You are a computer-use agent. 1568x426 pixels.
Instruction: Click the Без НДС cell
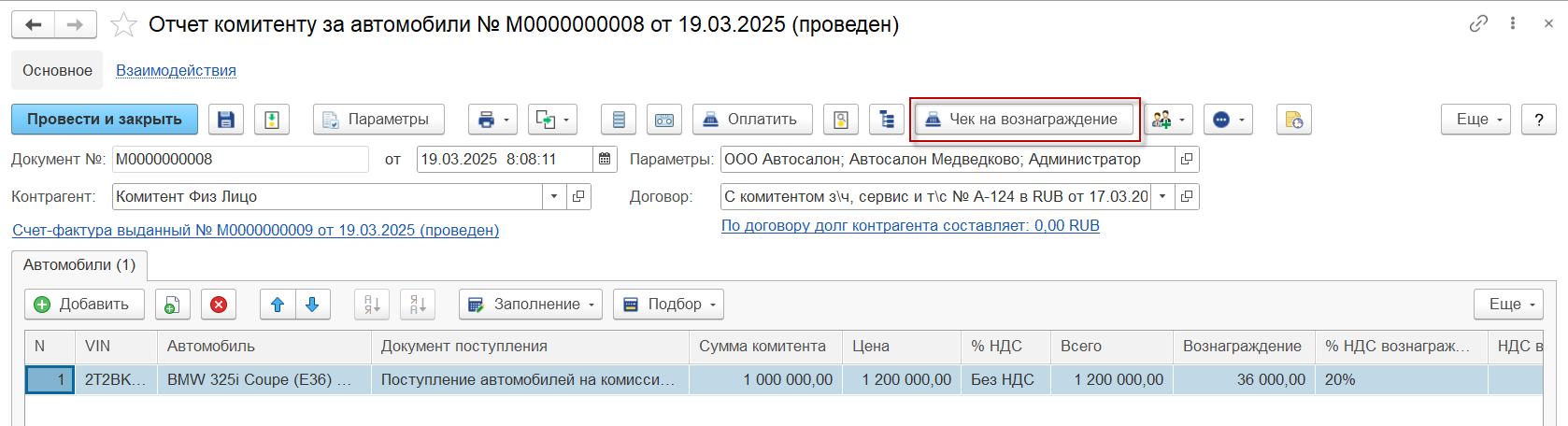point(1005,380)
